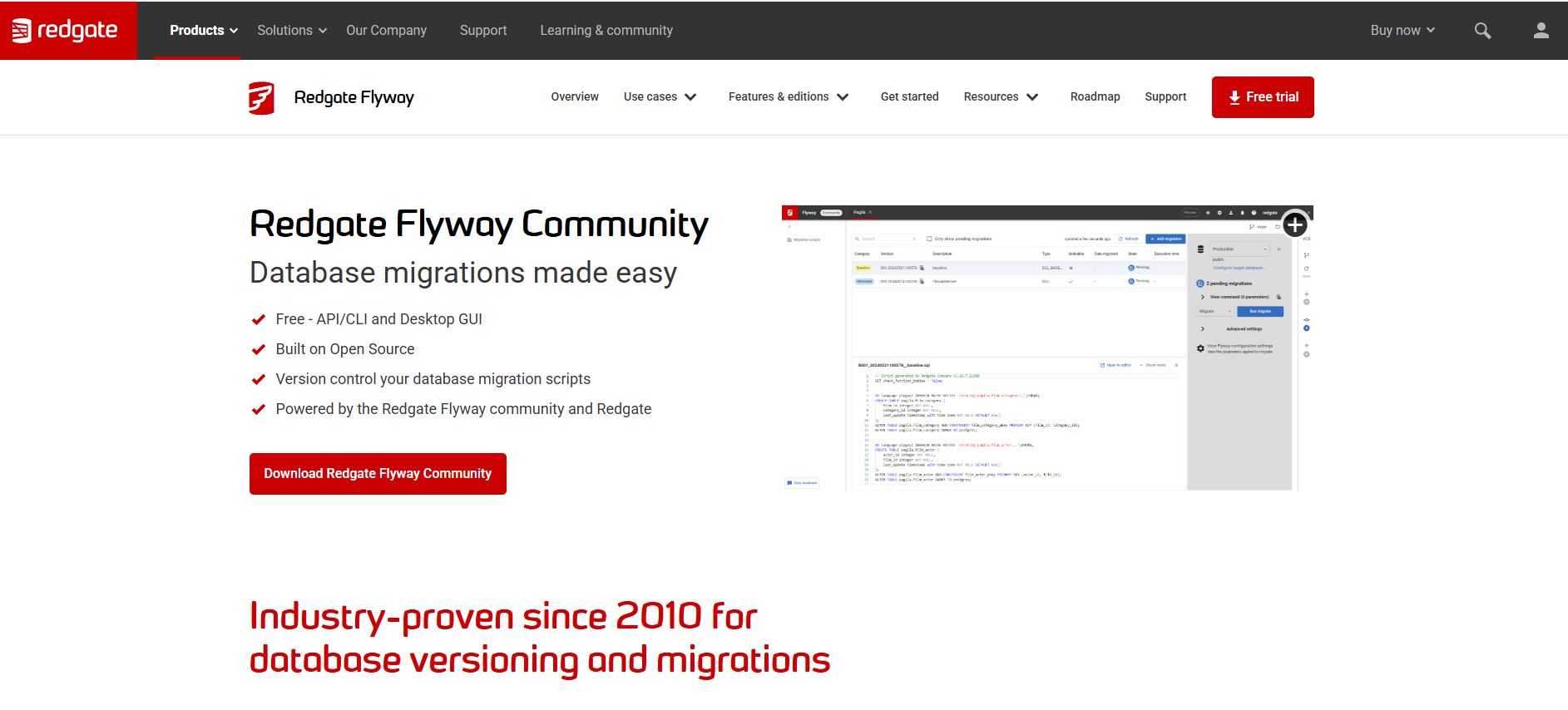Open Learning & community menu item
The height and width of the screenshot is (710, 1568).
click(x=606, y=30)
